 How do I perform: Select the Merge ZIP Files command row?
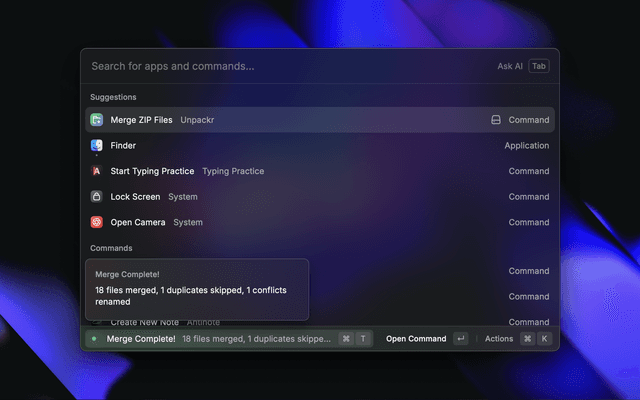[320, 120]
